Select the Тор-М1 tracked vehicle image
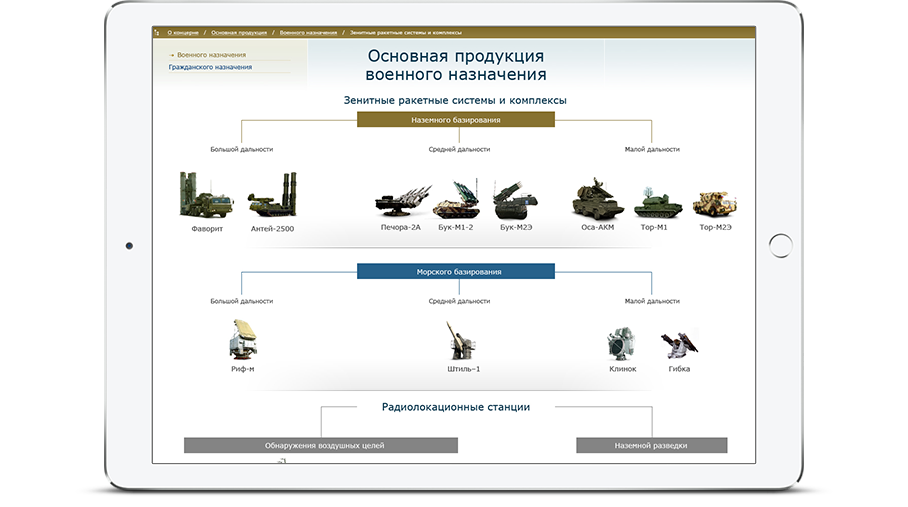 (x=657, y=203)
